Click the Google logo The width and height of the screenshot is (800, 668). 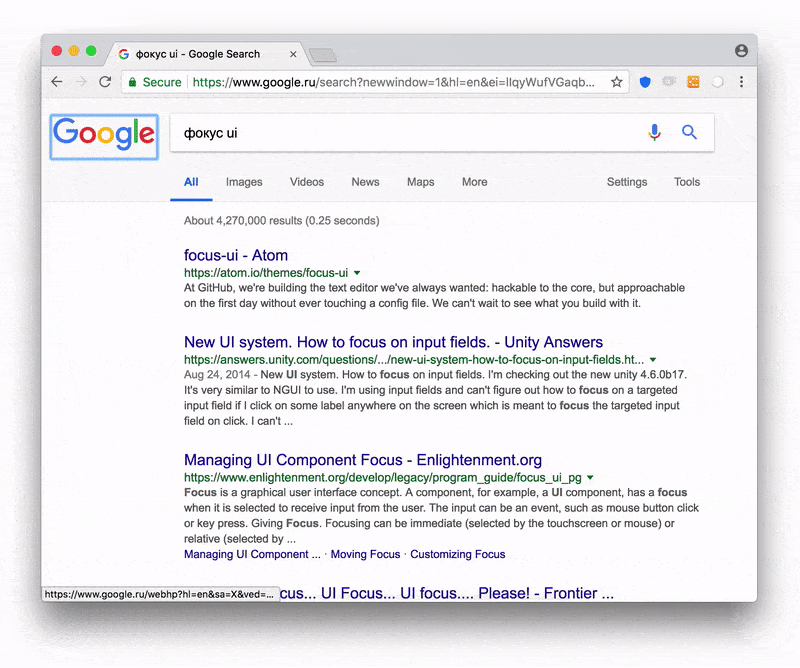pos(104,136)
